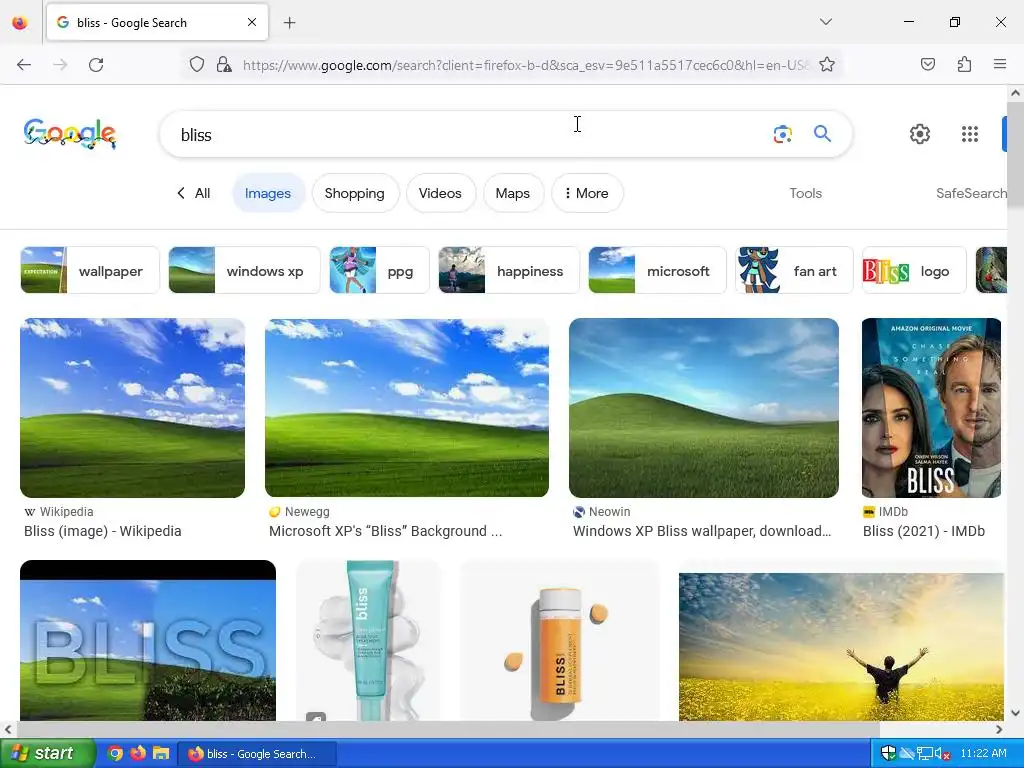Open the Google apps grid

970,134
